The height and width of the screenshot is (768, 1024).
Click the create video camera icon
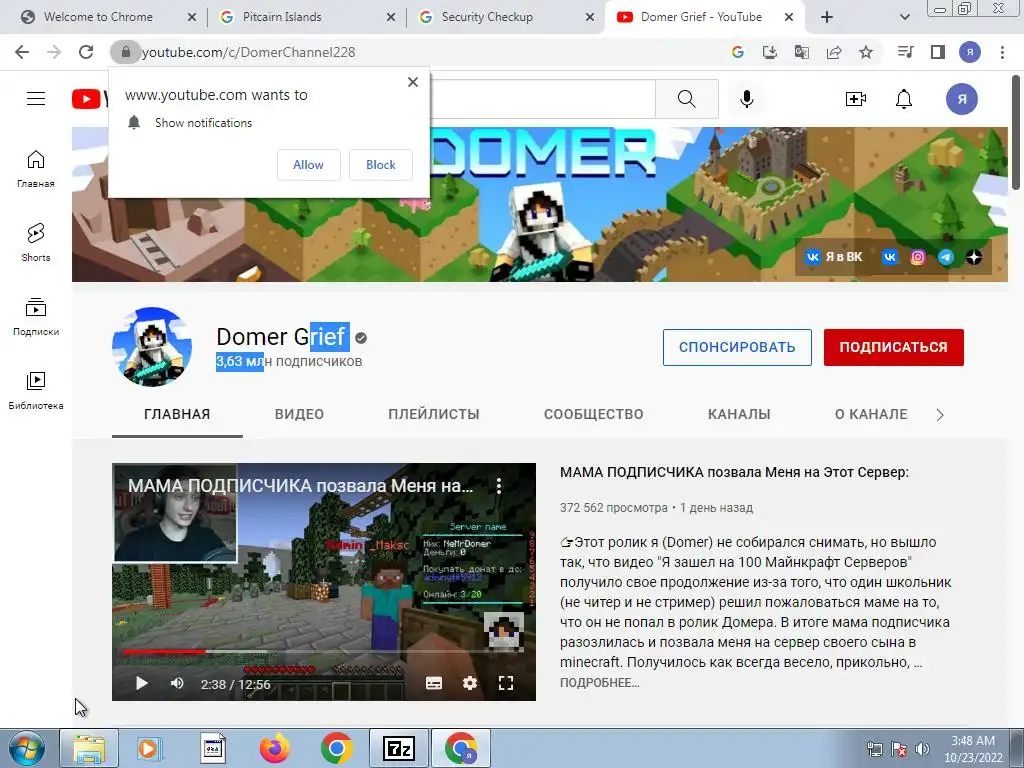click(856, 99)
